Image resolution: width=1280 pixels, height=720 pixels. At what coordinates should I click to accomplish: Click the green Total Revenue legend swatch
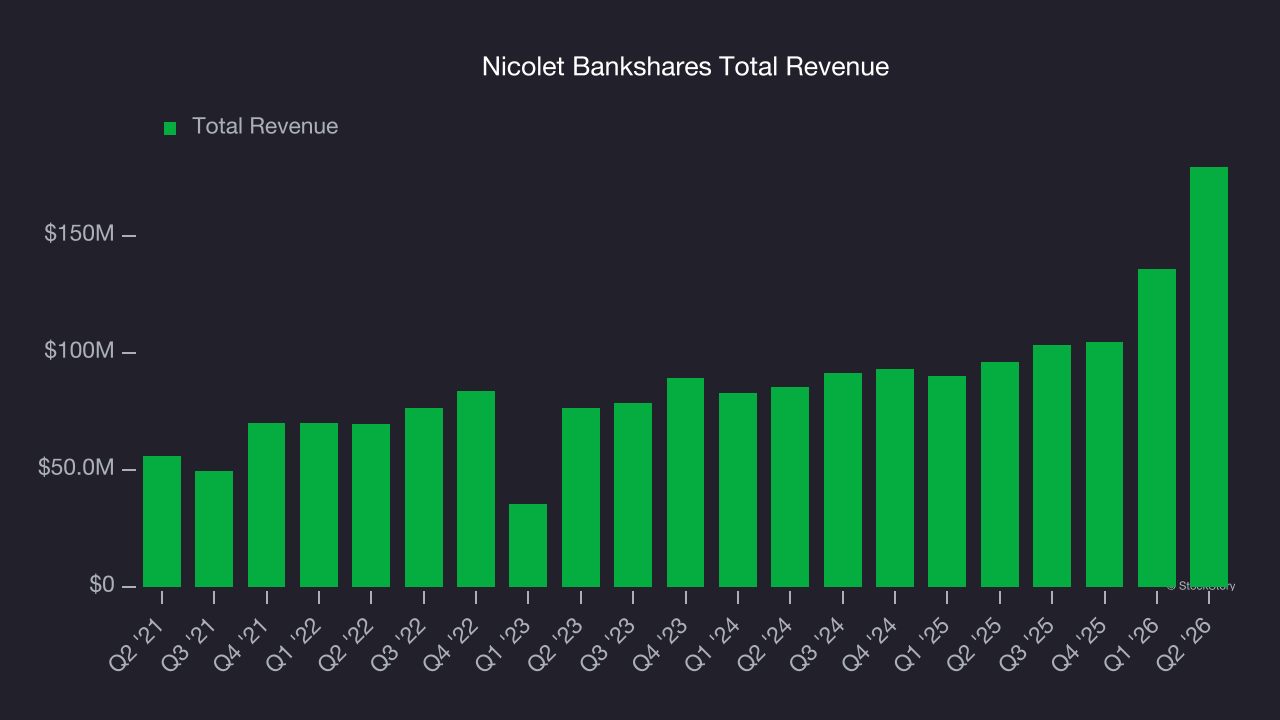tap(170, 128)
